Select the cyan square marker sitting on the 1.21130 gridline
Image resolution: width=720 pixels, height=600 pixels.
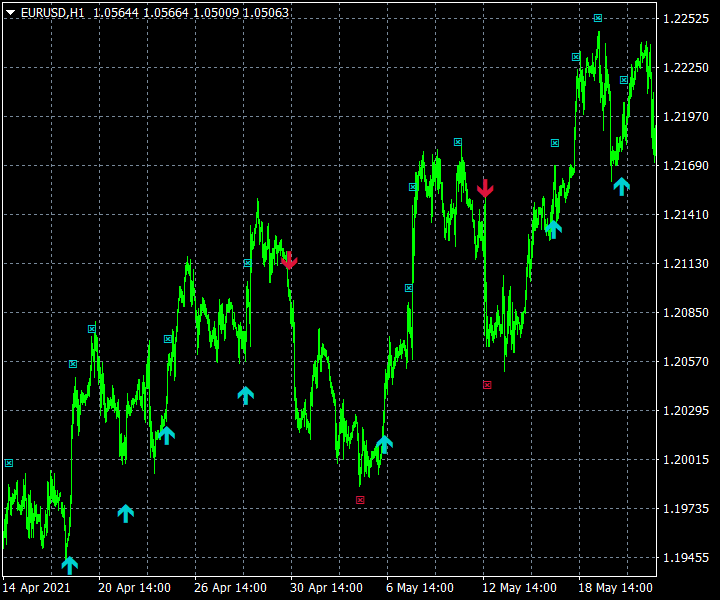tap(248, 263)
